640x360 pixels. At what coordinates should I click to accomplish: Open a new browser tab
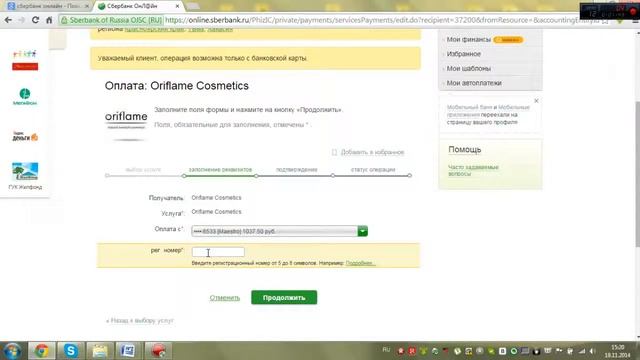tap(193, 6)
